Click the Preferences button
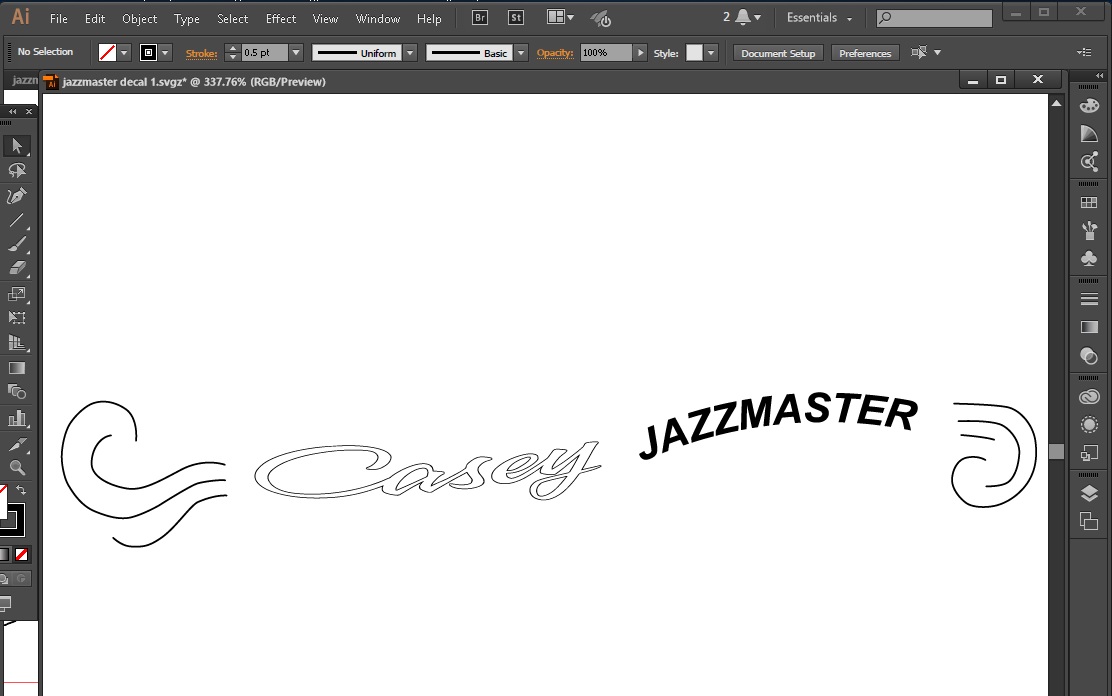Viewport: 1112px width, 696px height. (865, 53)
